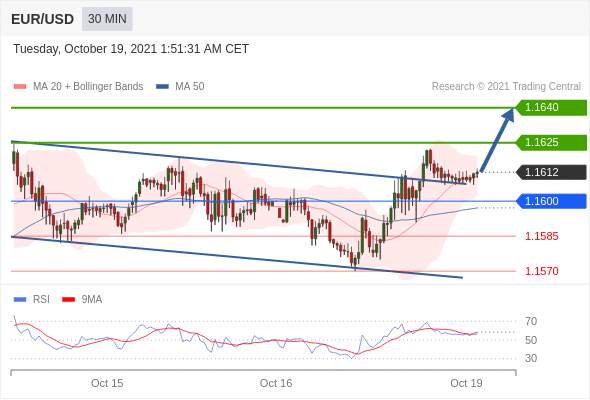Click the MA 20 + Bollinger Bands legend swatch

20,87
